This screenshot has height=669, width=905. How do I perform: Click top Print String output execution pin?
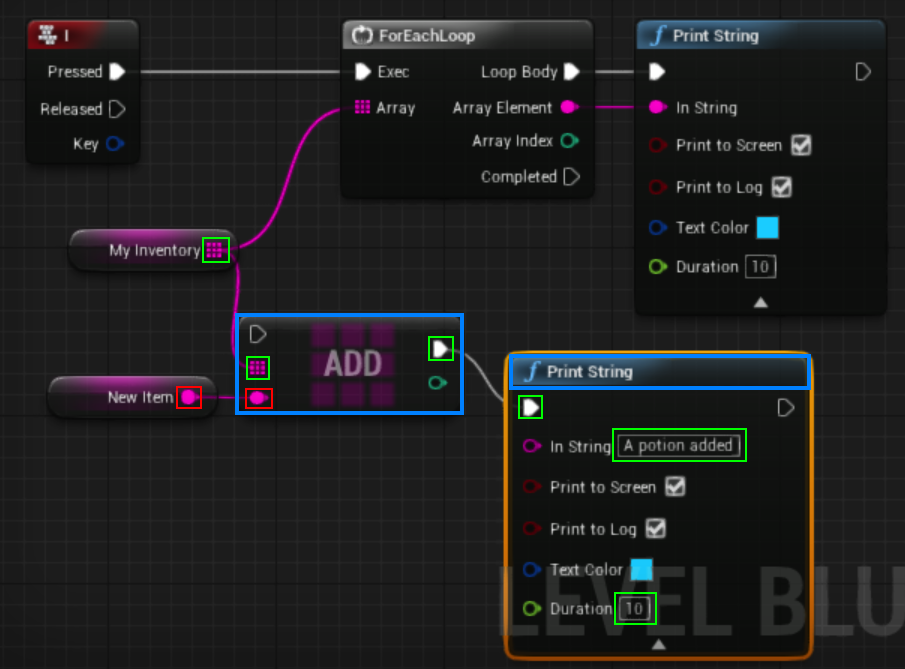863,72
